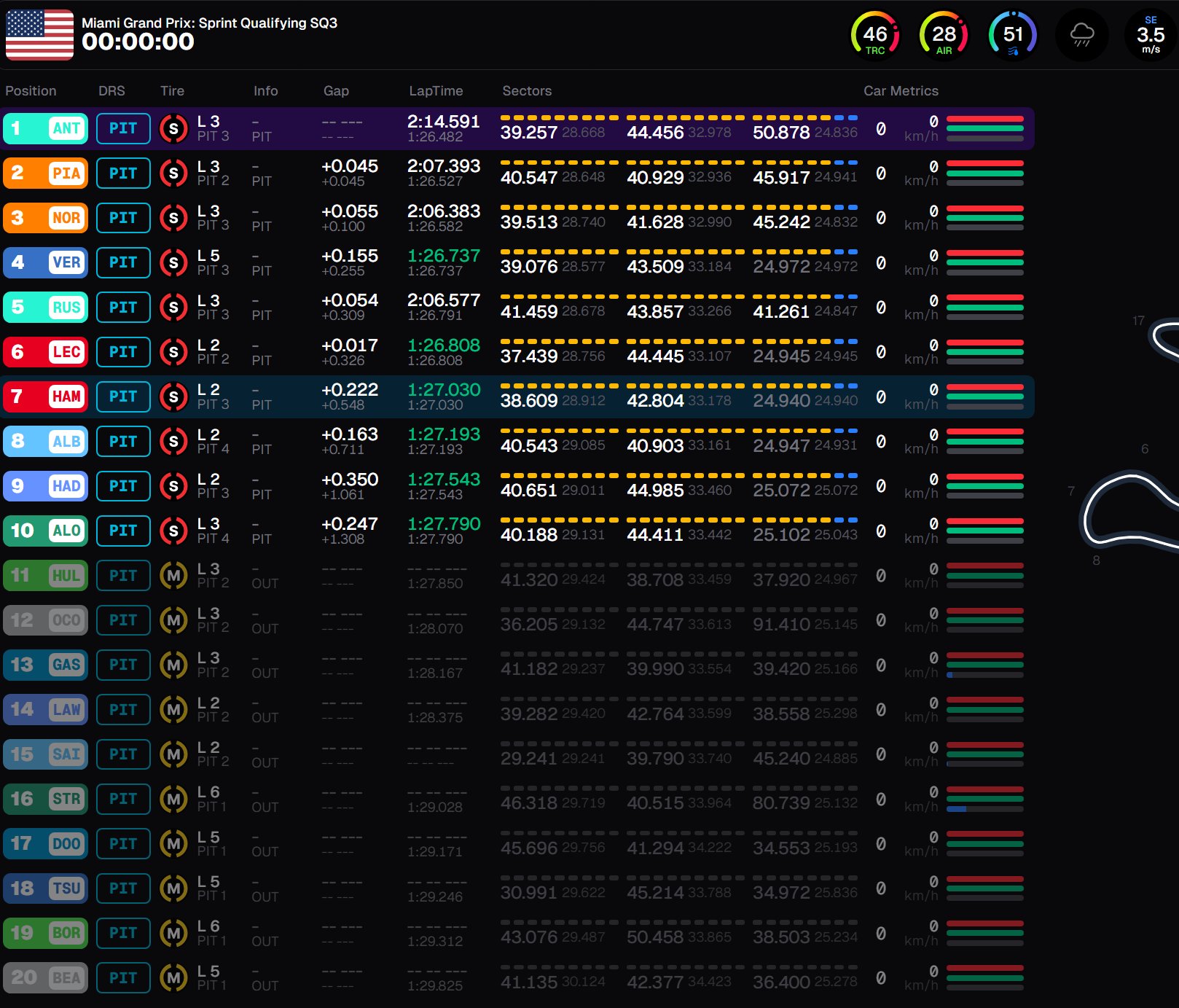Image resolution: width=1179 pixels, height=1008 pixels.
Task: Click the car metric bars for GAS
Action: [985, 665]
